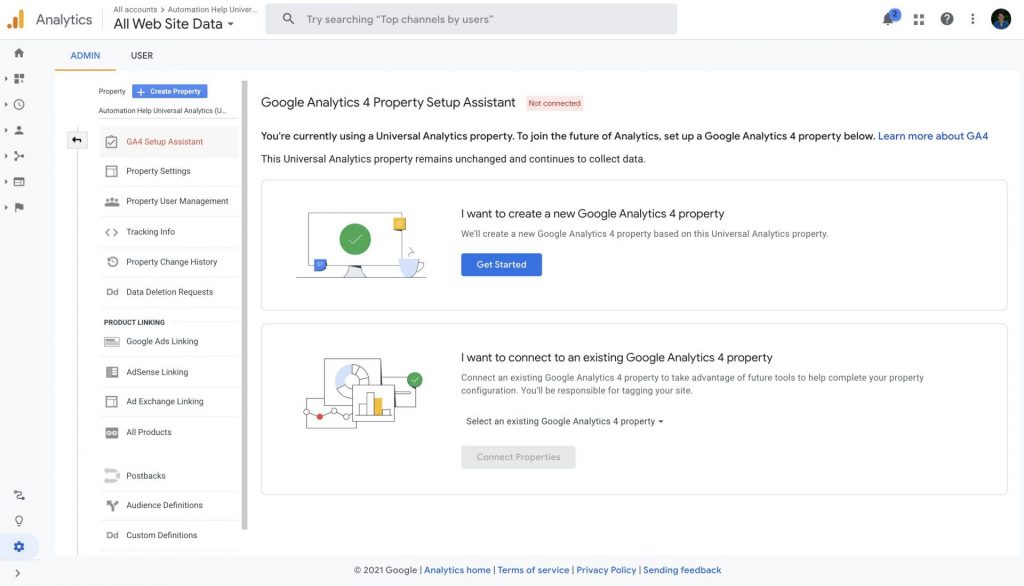Image resolution: width=1024 pixels, height=586 pixels.
Task: Expand the Audience section arrow in sidebar
Action: click(6, 130)
